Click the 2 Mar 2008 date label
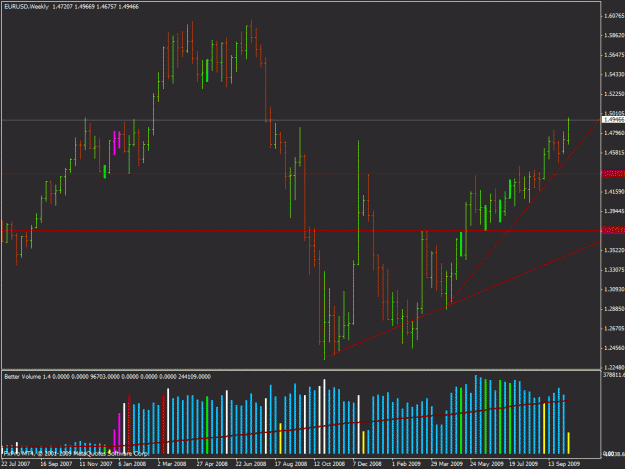The image size is (625, 469). pos(172,464)
